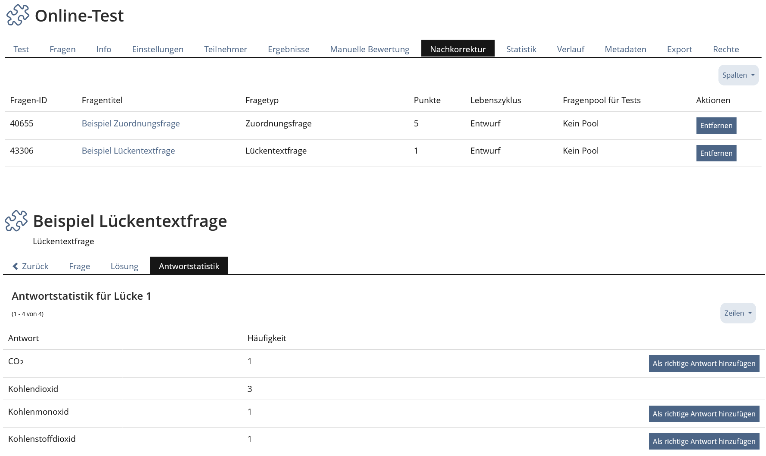Open the Export tab

coord(679,49)
